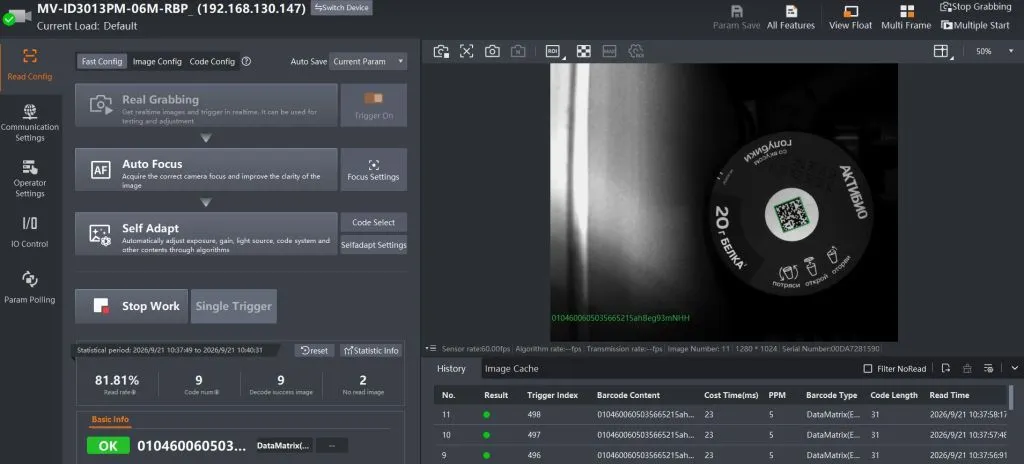
Task: Click Stop Grabbing at top right
Action: [976, 7]
